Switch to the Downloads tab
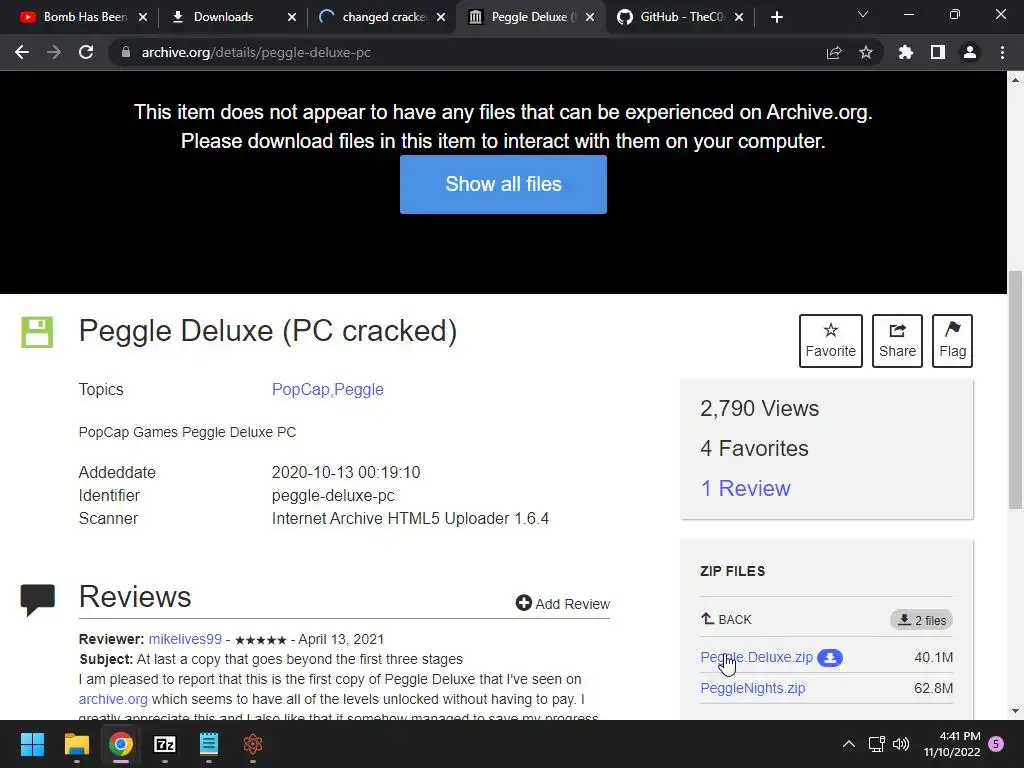 point(223,17)
